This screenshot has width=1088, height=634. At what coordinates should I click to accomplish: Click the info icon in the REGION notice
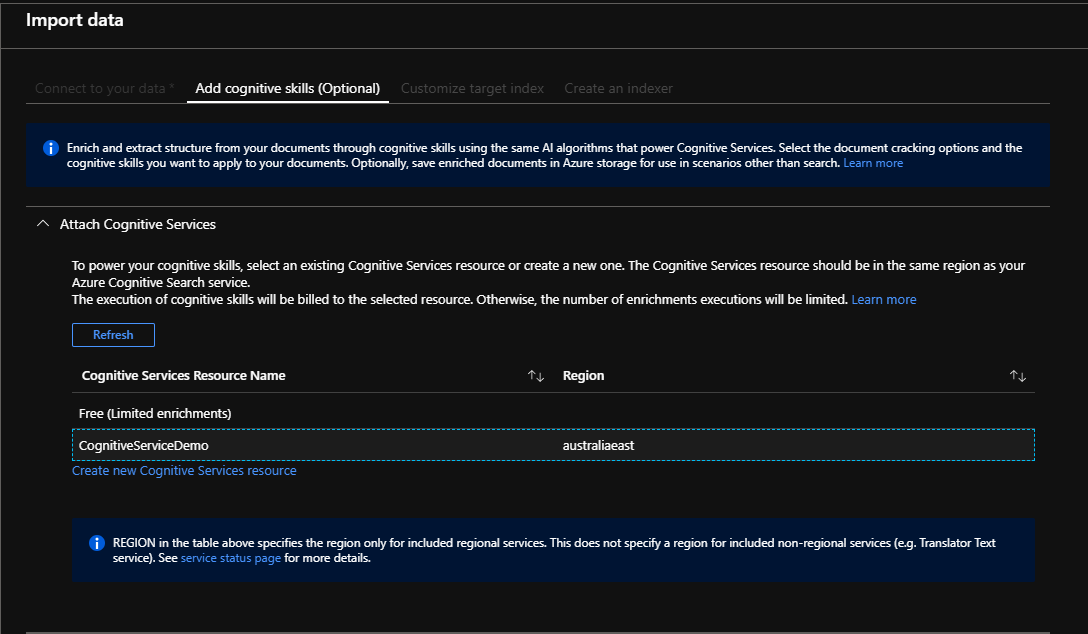coord(96,543)
